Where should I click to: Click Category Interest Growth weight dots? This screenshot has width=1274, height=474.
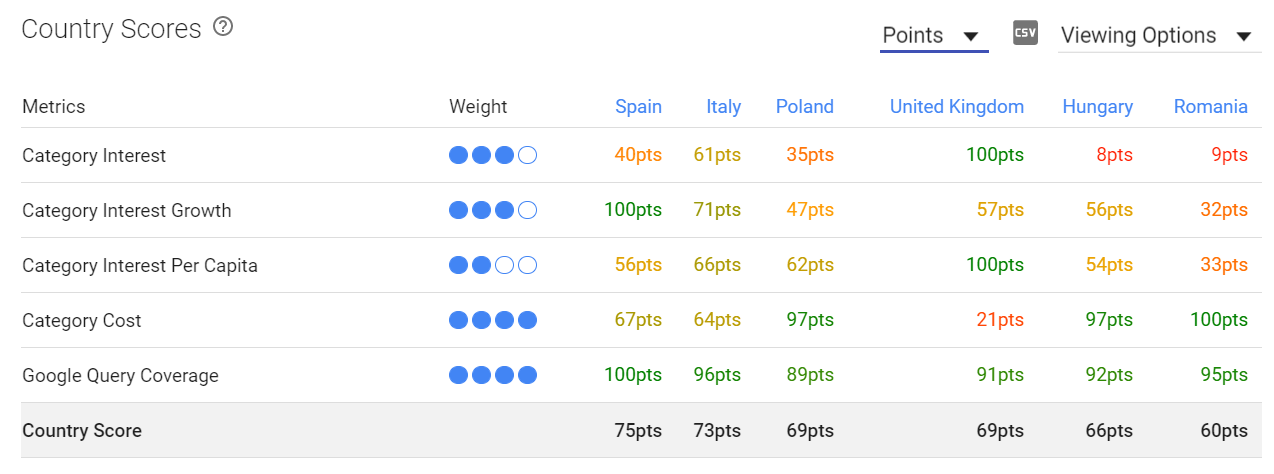(x=493, y=210)
